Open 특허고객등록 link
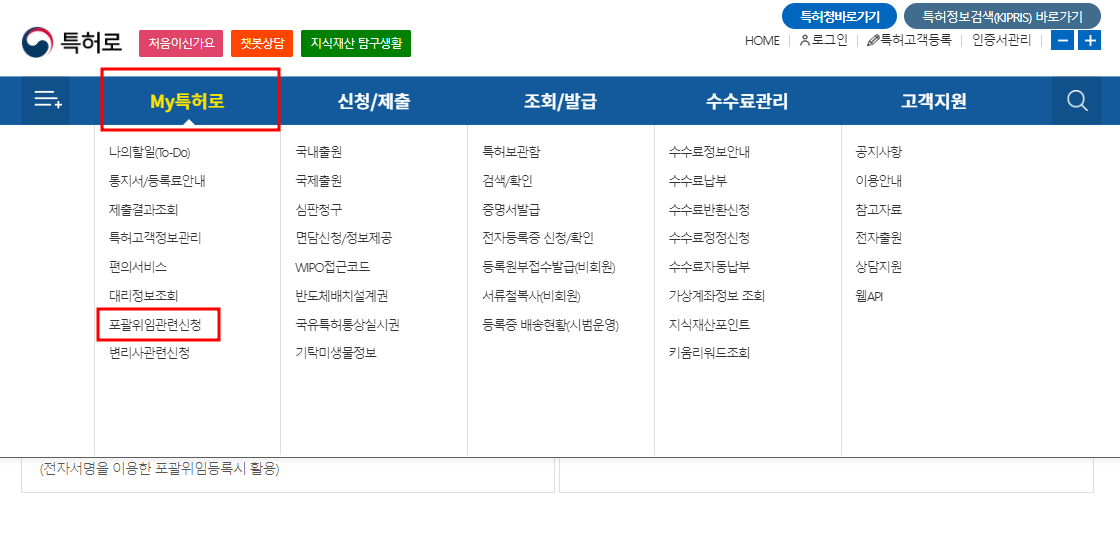1120x559 pixels. pyautogui.click(x=909, y=41)
